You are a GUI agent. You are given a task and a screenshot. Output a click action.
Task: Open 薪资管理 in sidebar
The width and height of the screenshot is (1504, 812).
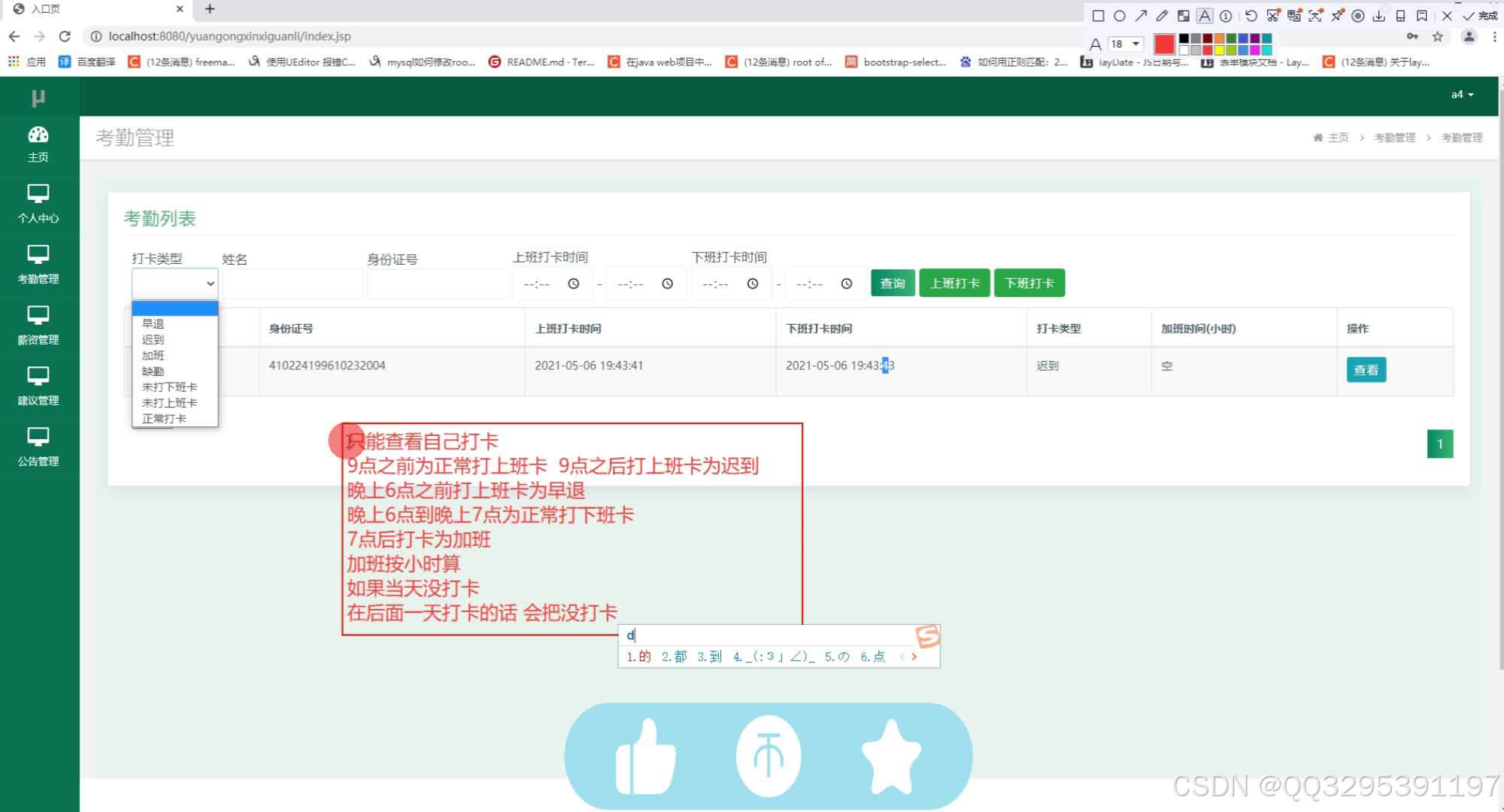38,326
